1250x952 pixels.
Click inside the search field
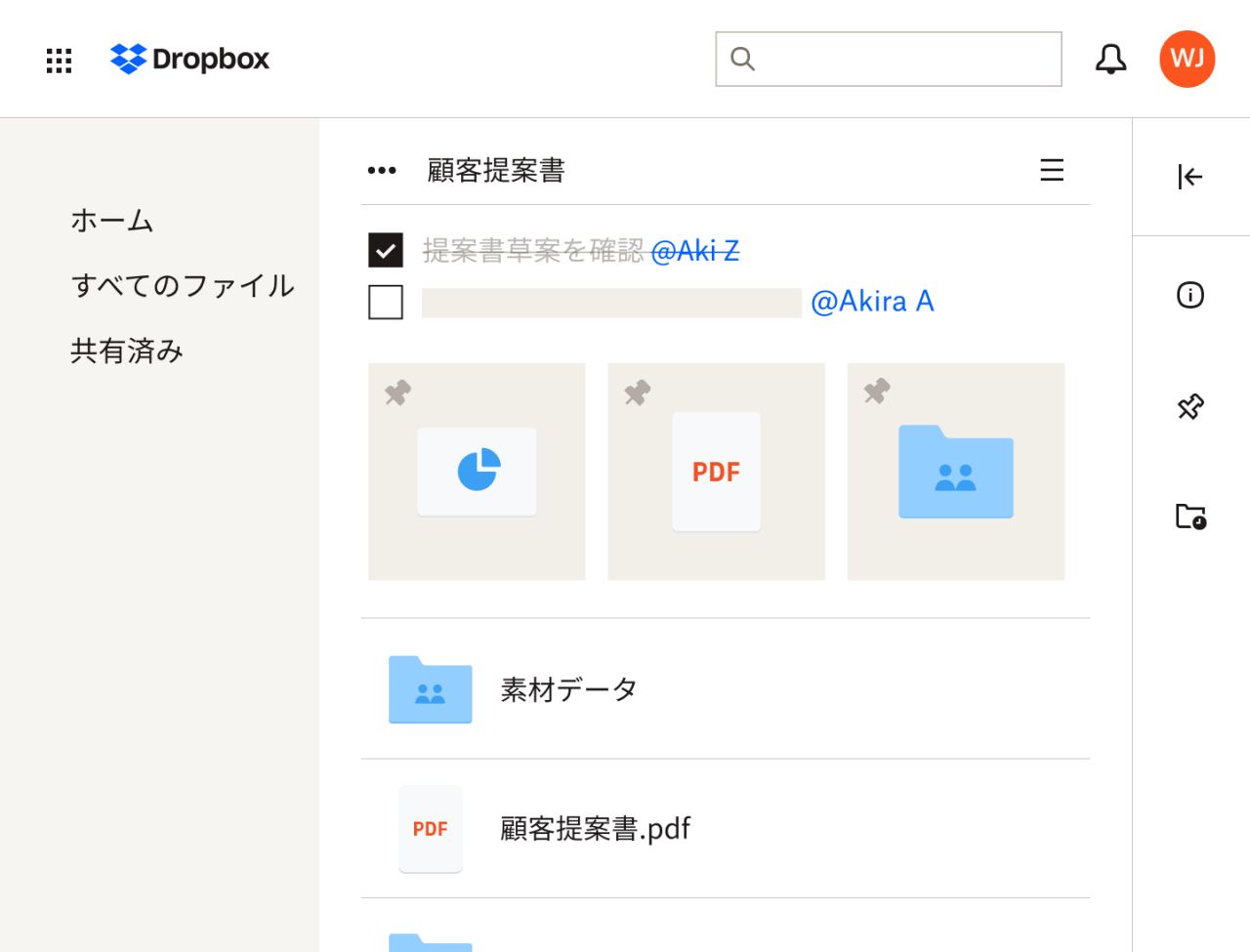click(x=889, y=59)
